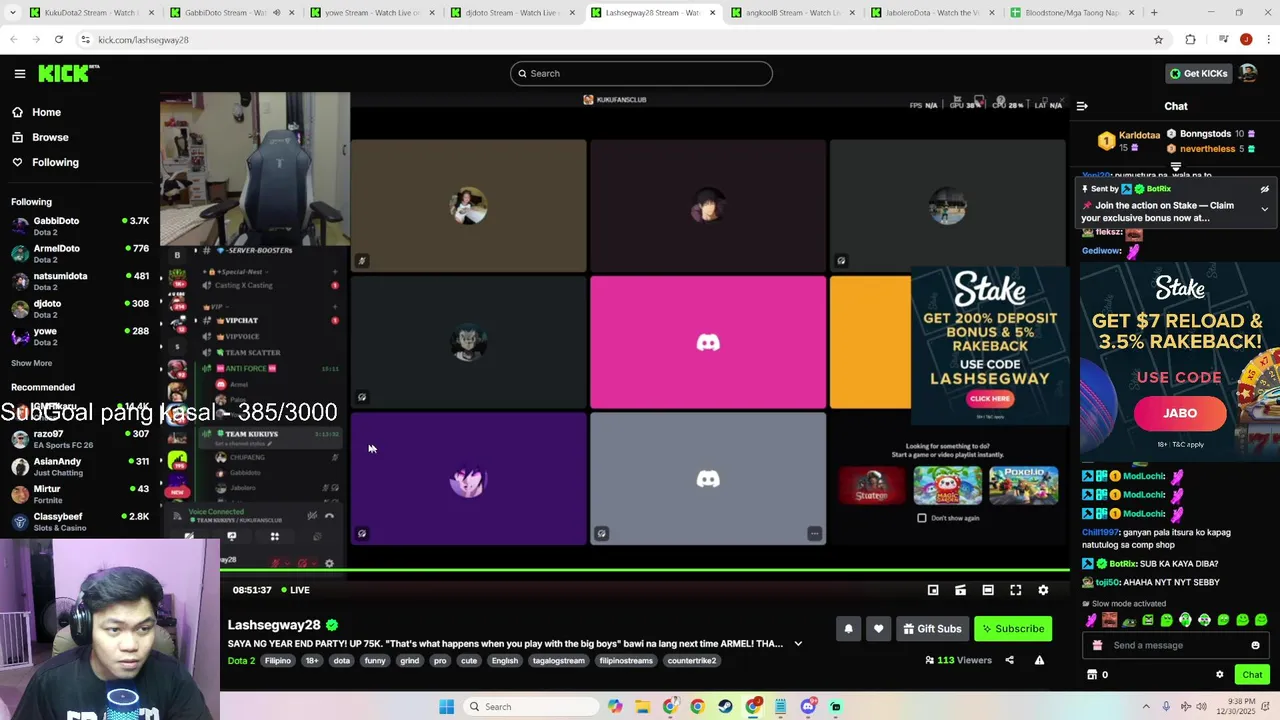Open the gift icon in the message box
Image resolution: width=1280 pixels, height=720 pixels.
coord(1097,645)
